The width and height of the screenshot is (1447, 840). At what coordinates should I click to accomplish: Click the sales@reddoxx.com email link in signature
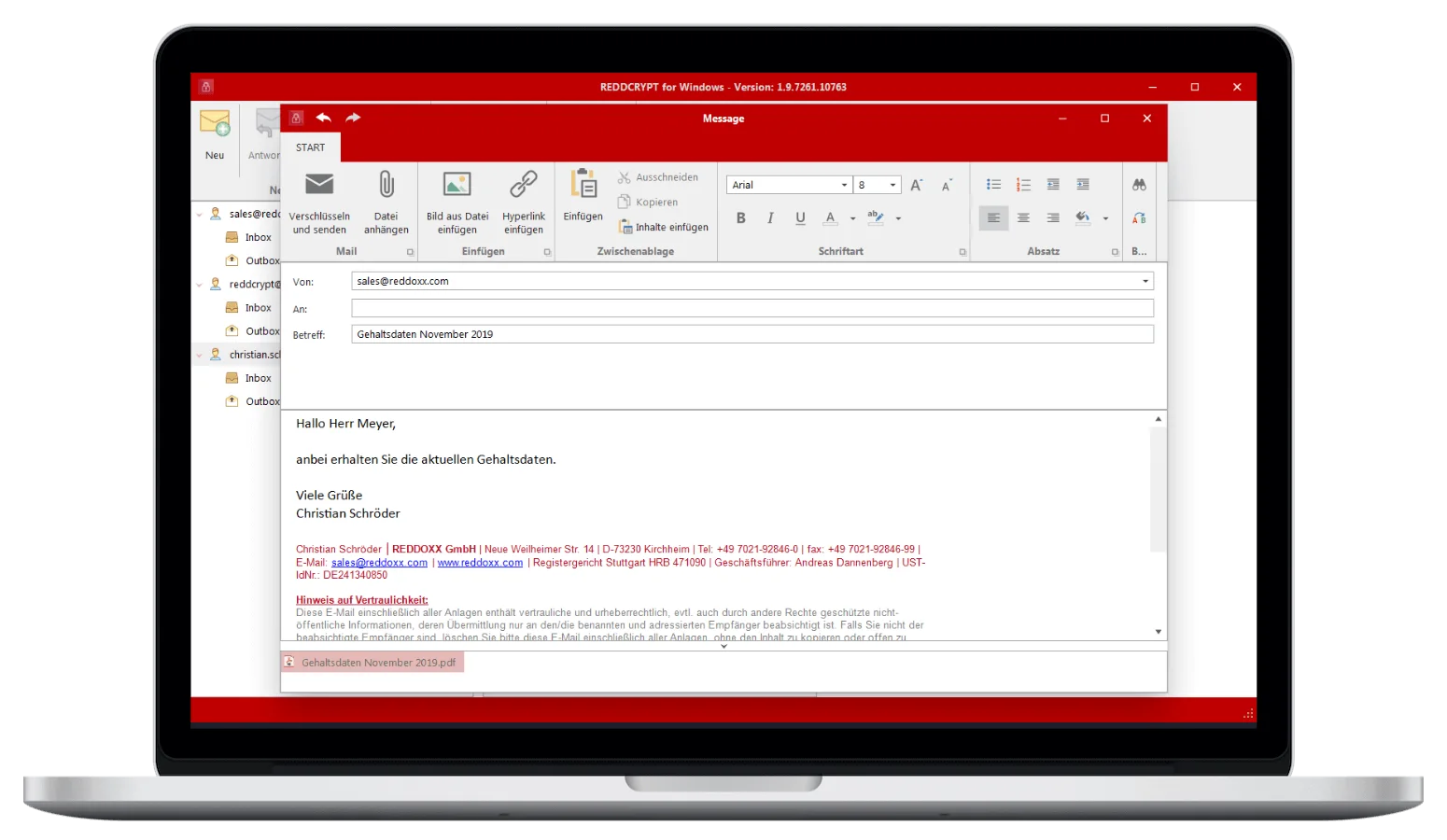tap(379, 563)
